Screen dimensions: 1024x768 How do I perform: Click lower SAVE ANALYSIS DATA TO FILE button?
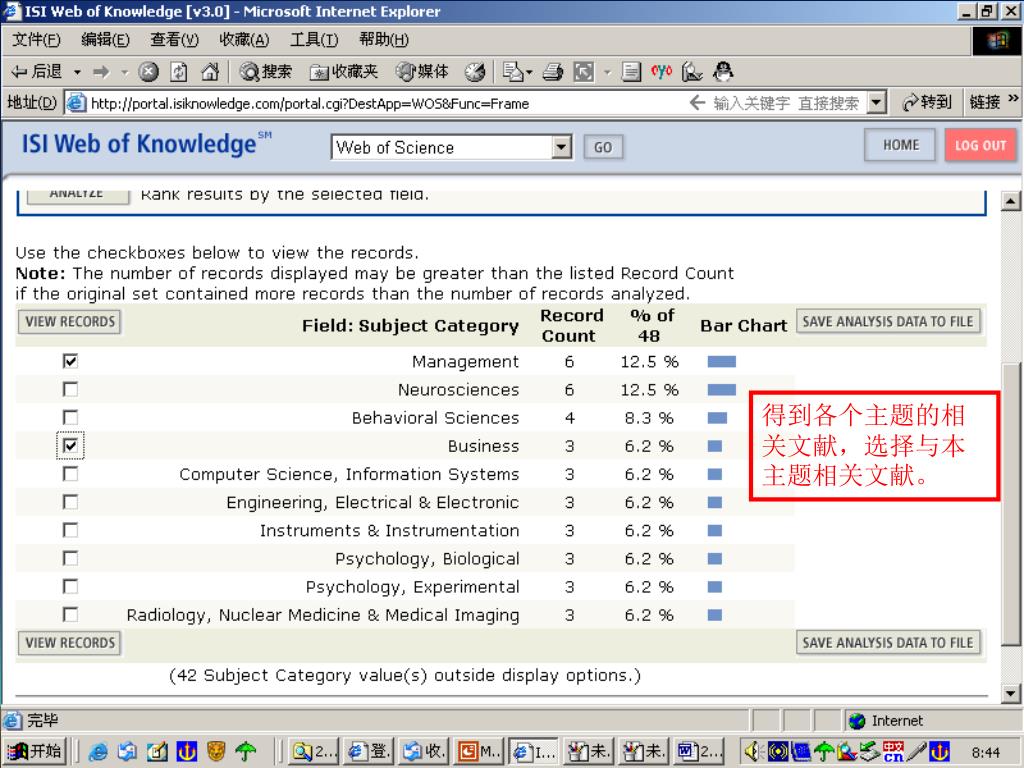coord(888,643)
